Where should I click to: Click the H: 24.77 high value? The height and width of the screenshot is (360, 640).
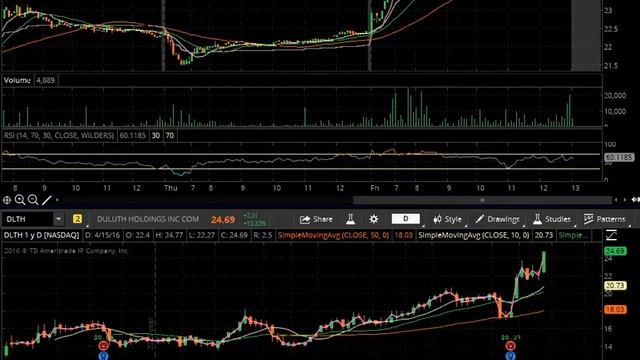tap(169, 235)
